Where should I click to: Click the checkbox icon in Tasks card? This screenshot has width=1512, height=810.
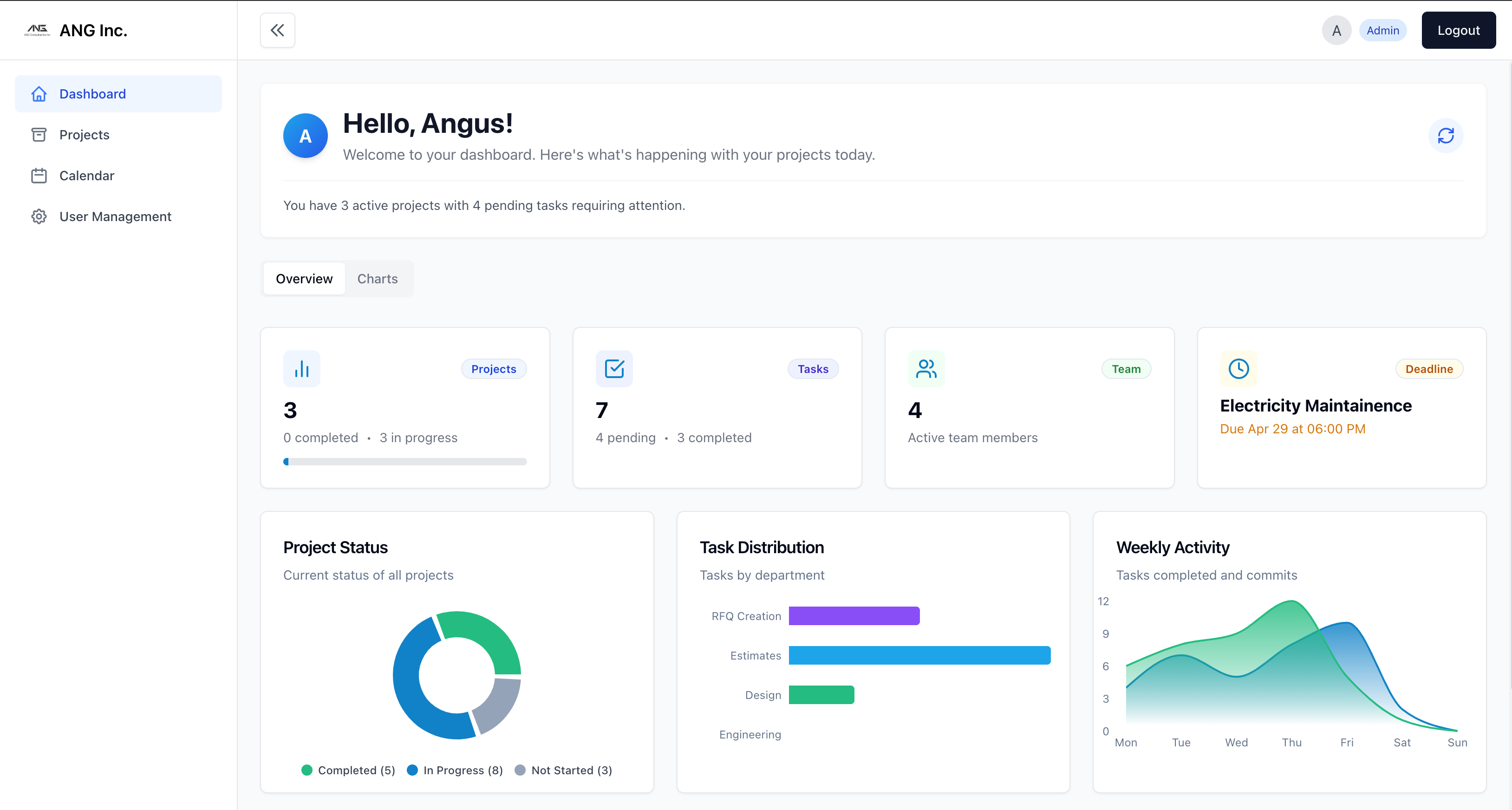click(614, 369)
